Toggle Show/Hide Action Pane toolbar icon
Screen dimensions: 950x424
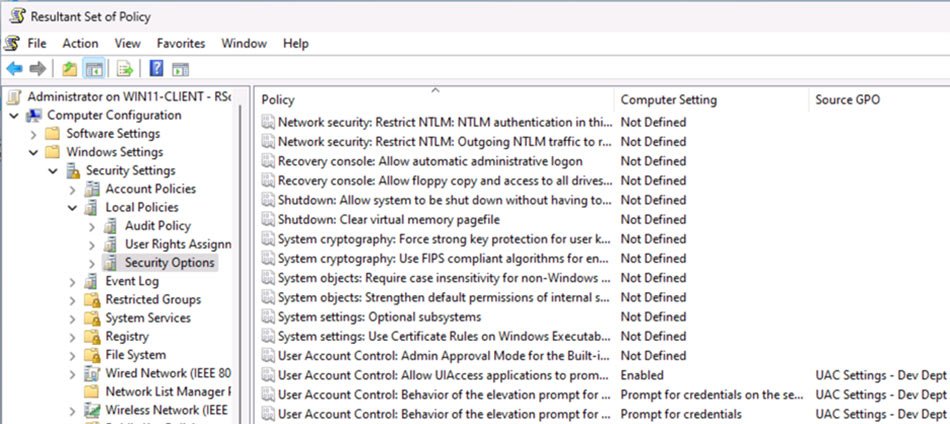coord(180,69)
